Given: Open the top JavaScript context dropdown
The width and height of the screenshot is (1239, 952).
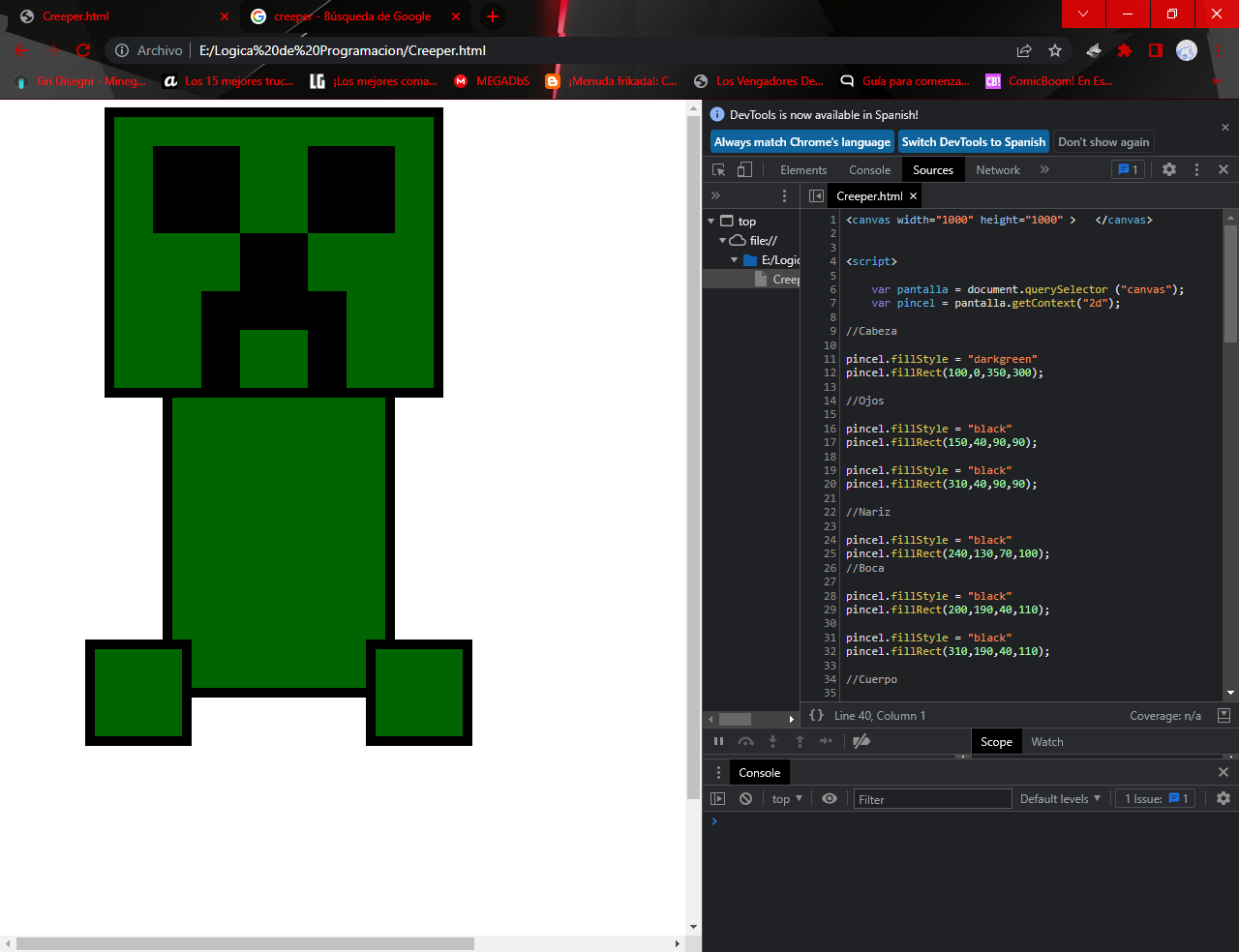Looking at the screenshot, I should tap(787, 799).
